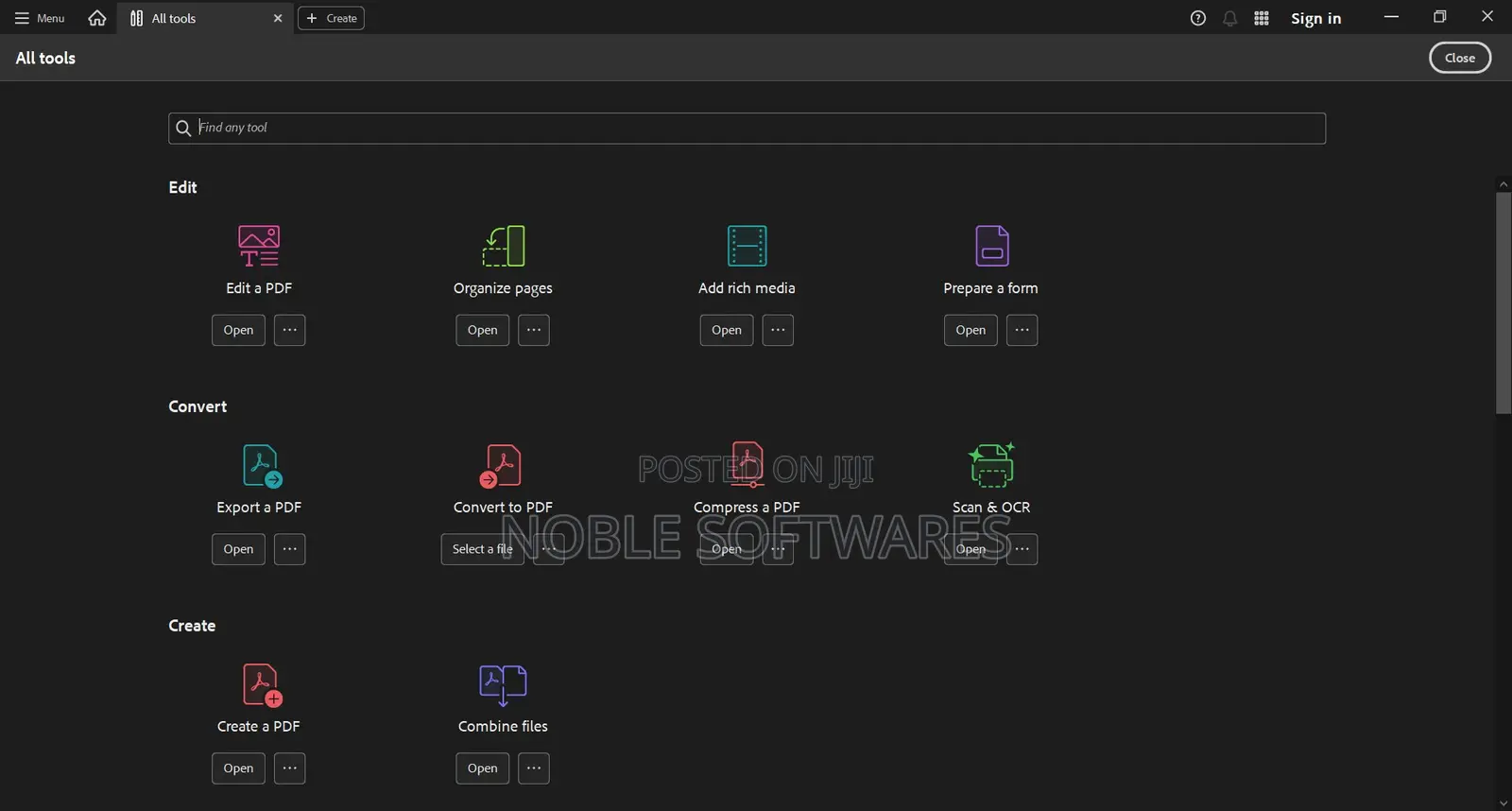
Task: Click the Edit a PDF tool icon
Action: [259, 246]
